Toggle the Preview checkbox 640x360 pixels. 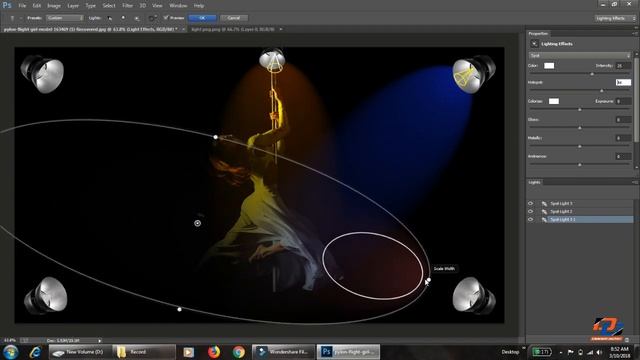(166, 18)
